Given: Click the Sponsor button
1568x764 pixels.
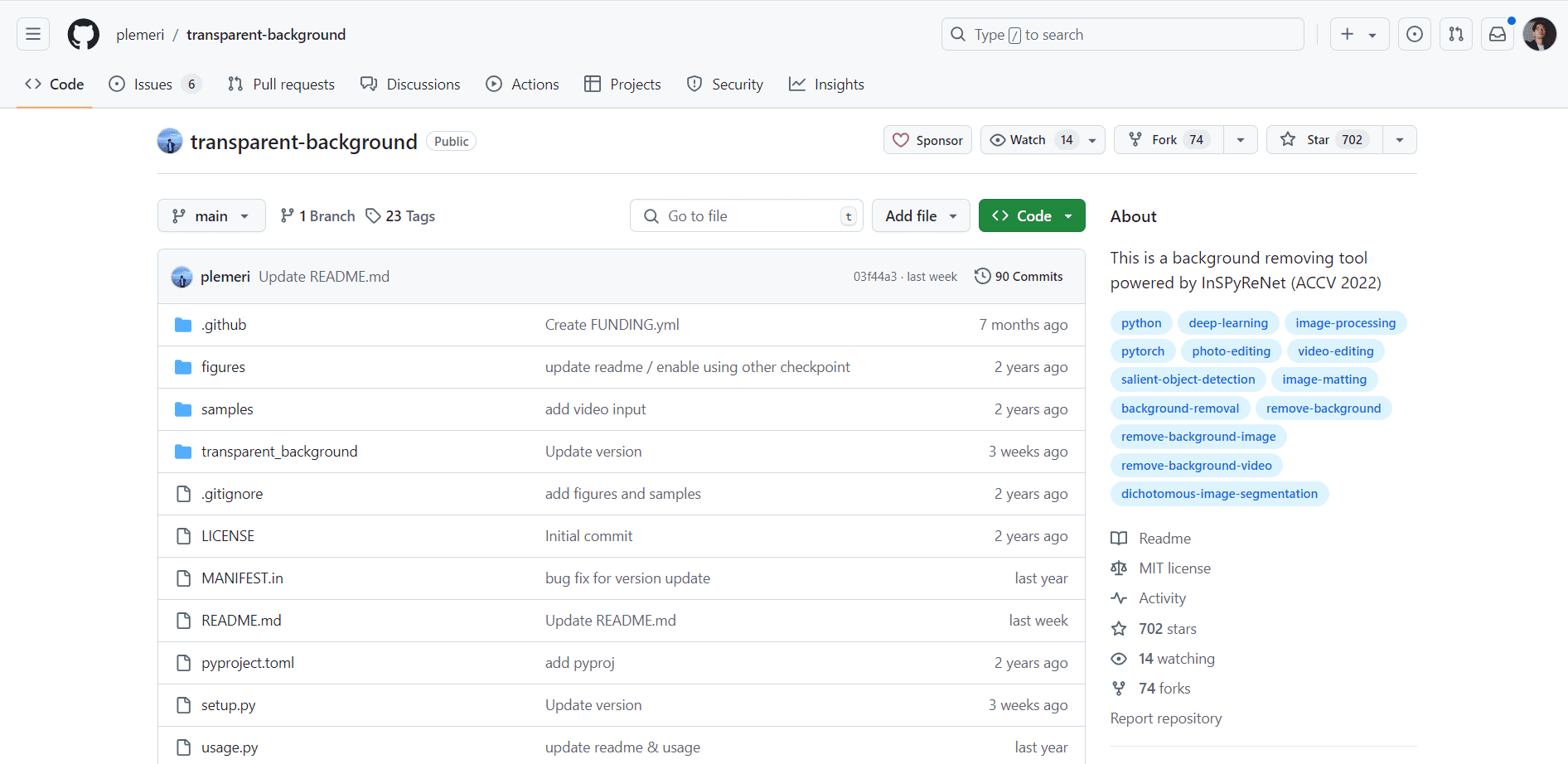Looking at the screenshot, I should pyautogui.click(x=927, y=139).
